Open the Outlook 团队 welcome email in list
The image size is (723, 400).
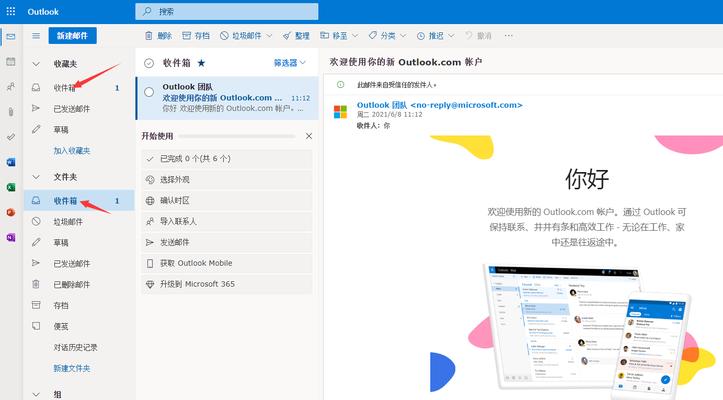pos(227,98)
